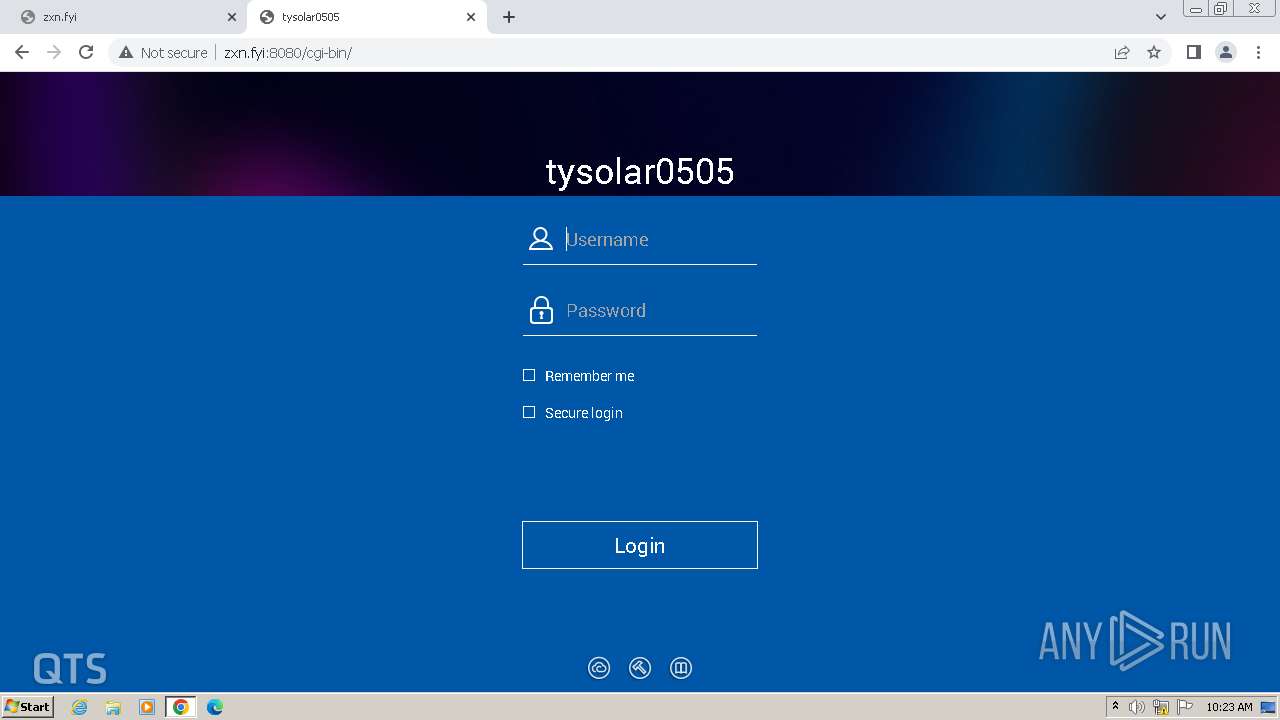
Task: Open Windows Media Player from taskbar
Action: pos(147,707)
